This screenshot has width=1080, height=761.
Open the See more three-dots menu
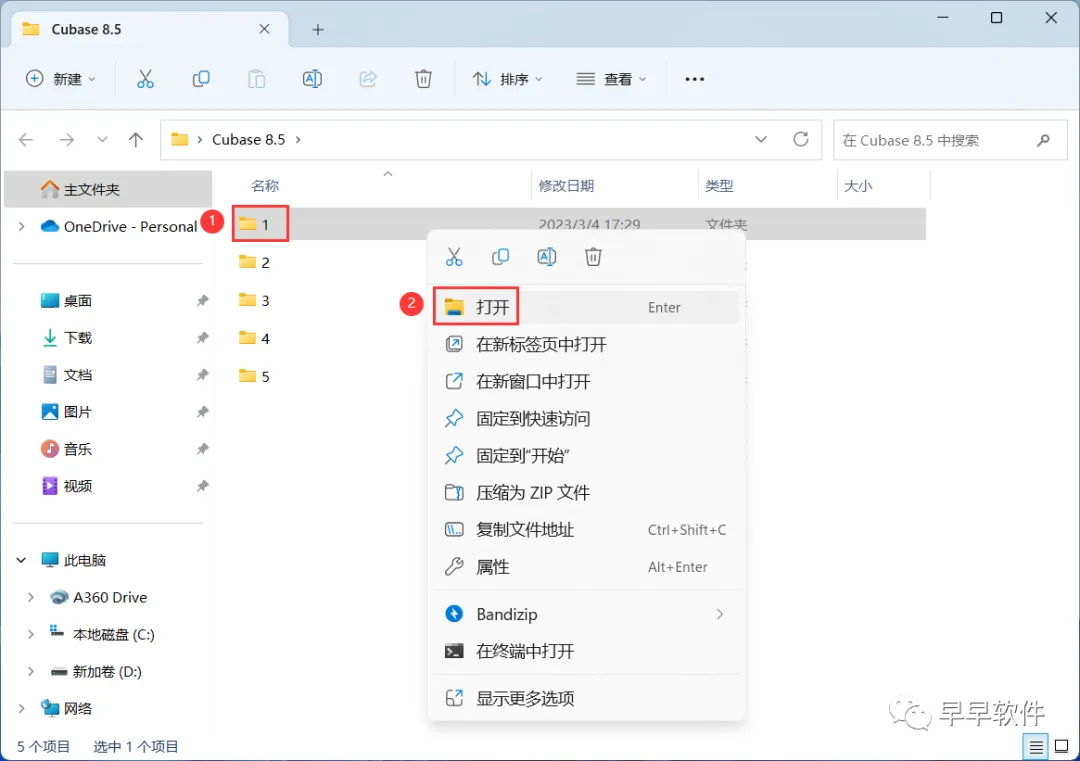coord(694,79)
